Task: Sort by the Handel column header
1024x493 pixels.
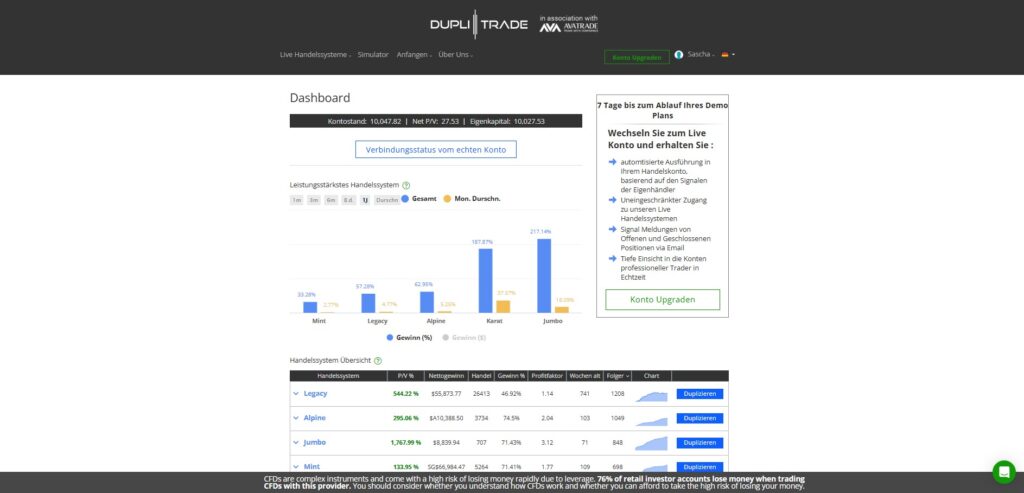Action: pyautogui.click(x=481, y=376)
